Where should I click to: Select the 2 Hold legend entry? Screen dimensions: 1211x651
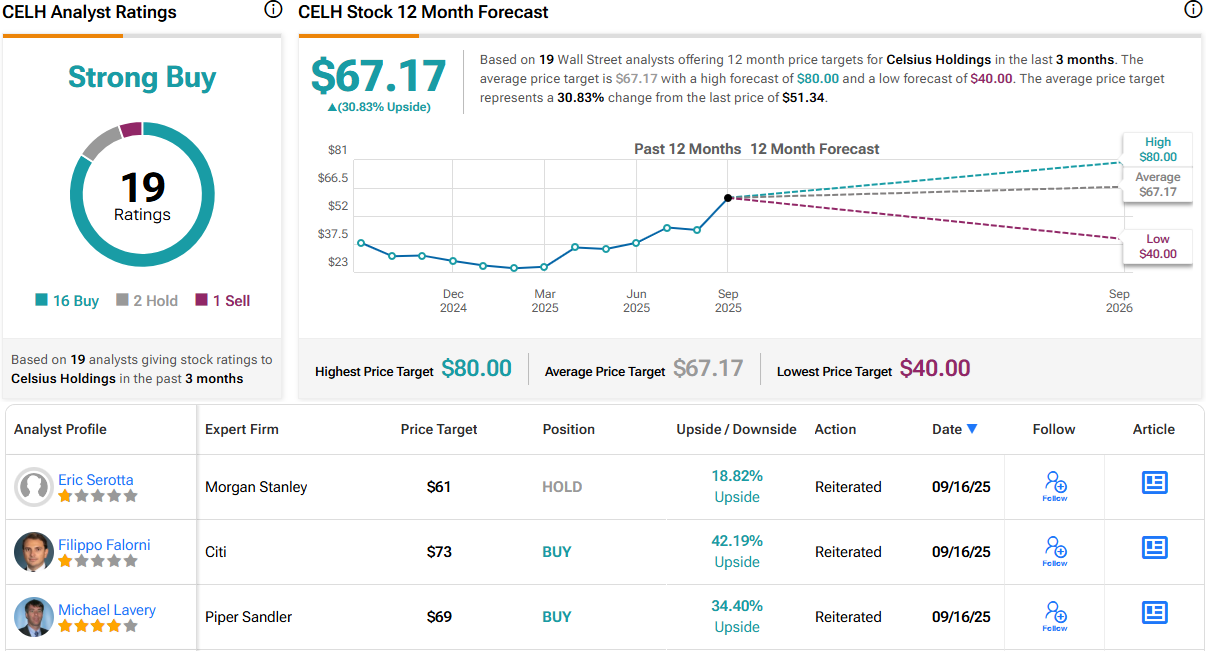point(148,301)
